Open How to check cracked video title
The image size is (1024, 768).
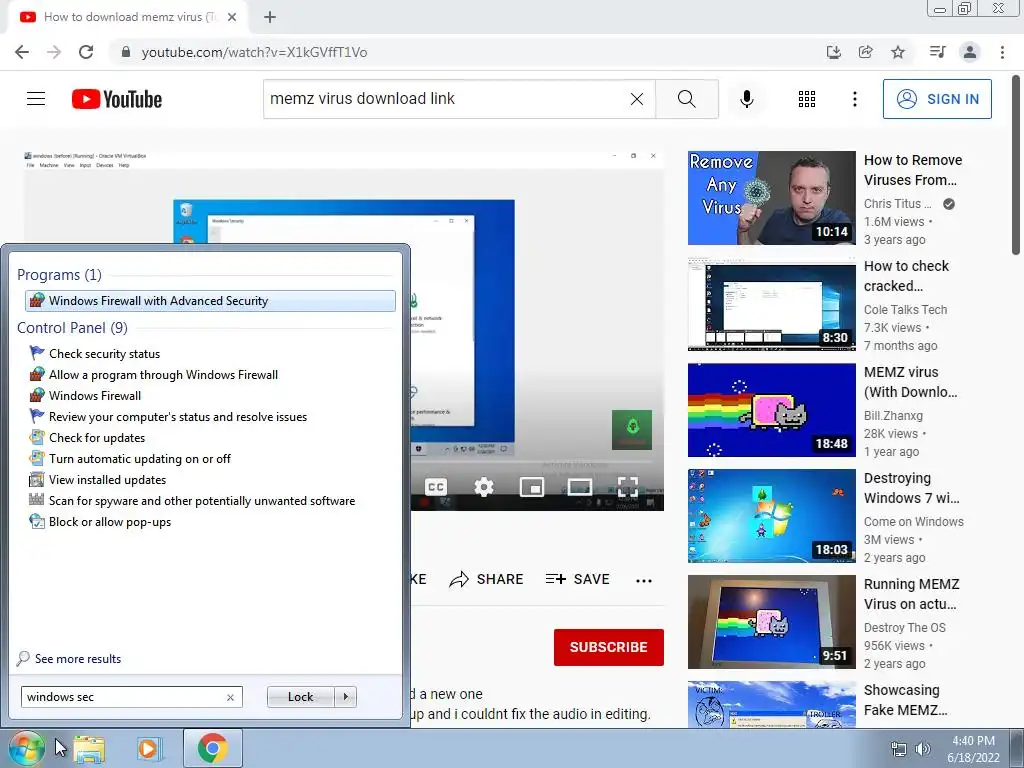906,276
